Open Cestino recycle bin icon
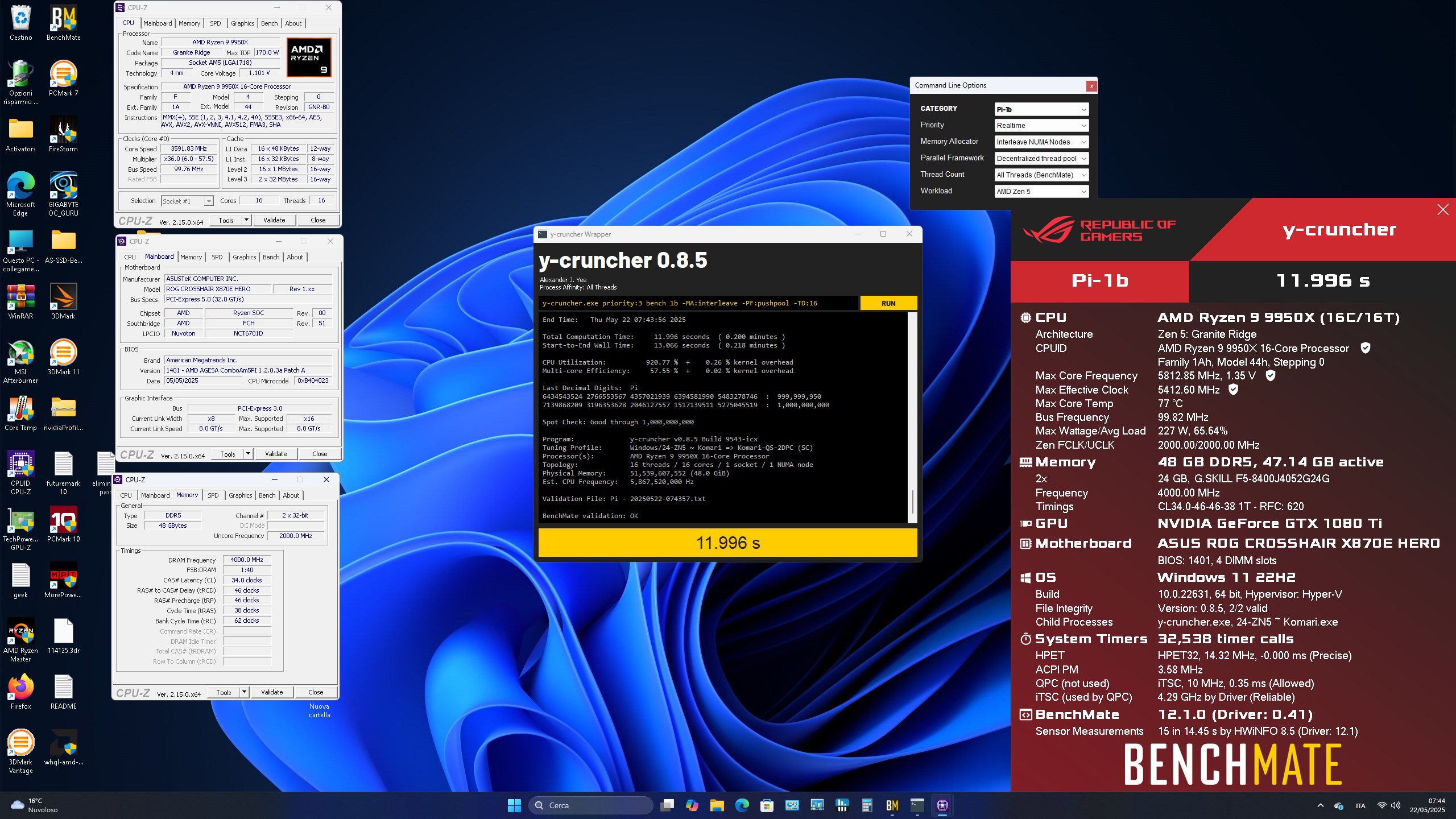 [20, 23]
